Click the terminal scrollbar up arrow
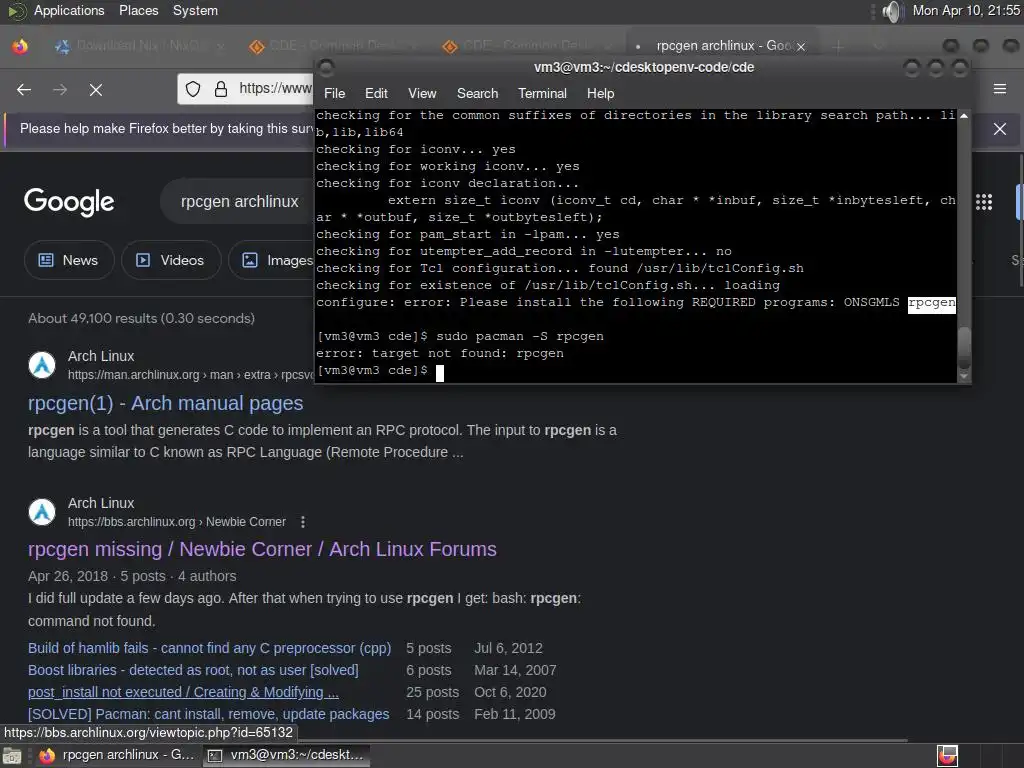 click(x=963, y=116)
